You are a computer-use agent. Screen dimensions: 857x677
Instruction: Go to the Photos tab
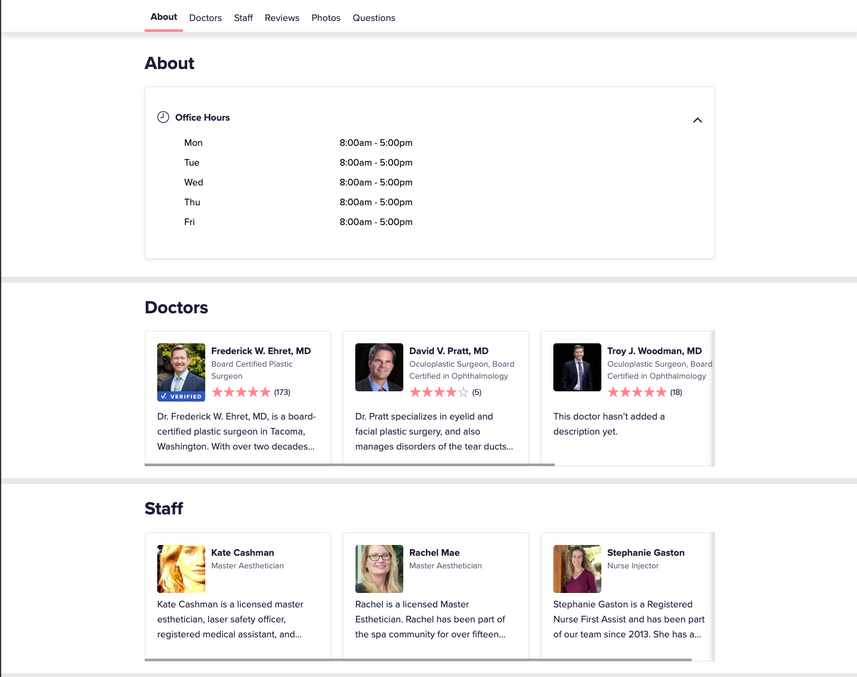click(326, 18)
